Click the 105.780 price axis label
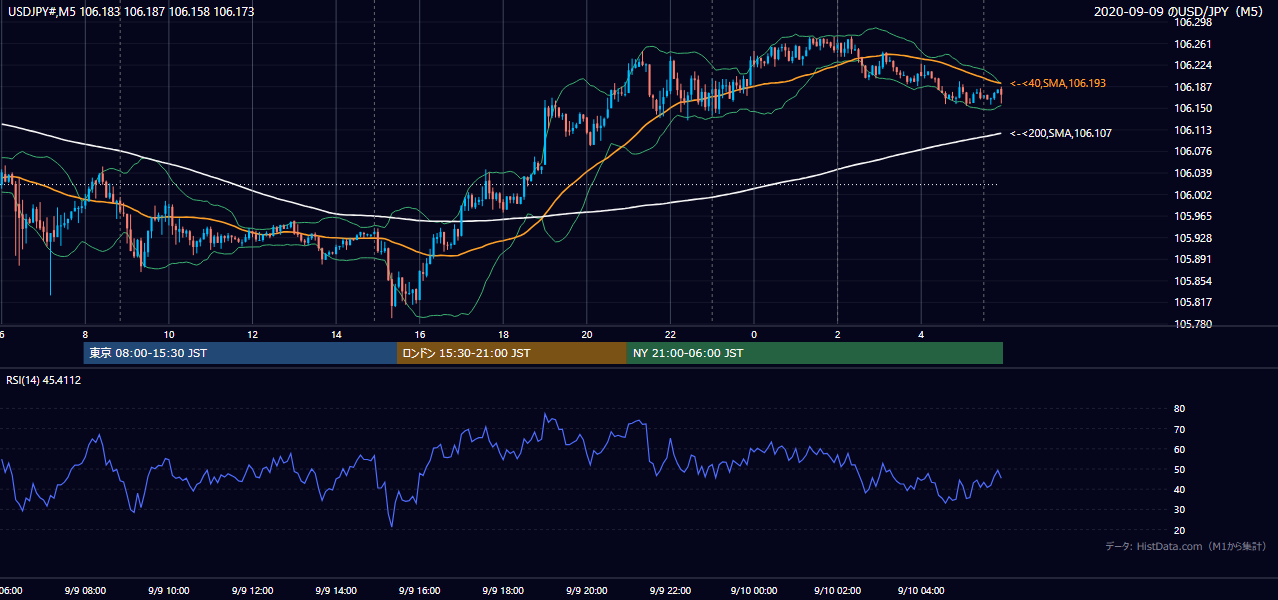 tap(1193, 324)
